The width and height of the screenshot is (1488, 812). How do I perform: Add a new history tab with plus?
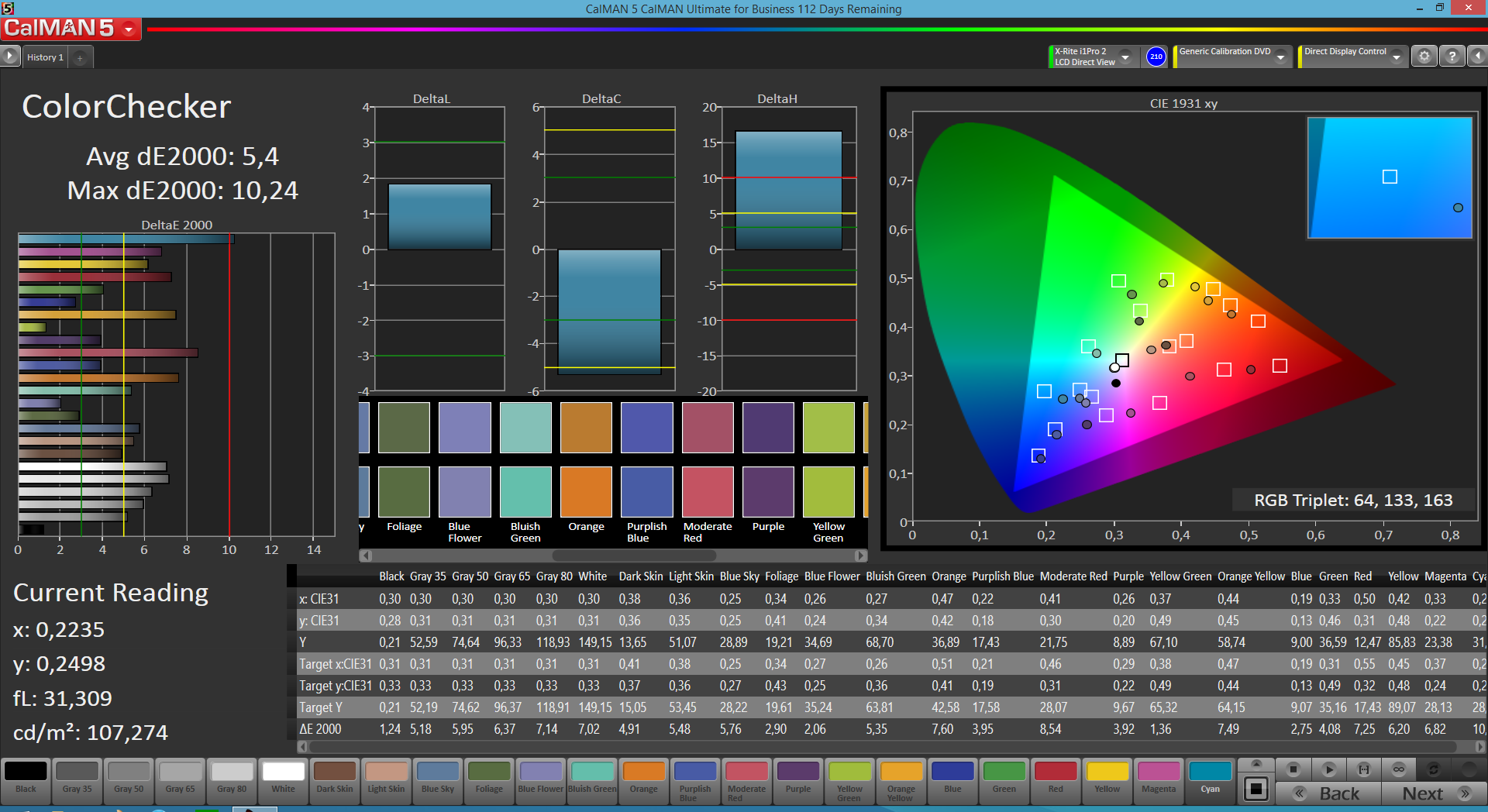pos(80,57)
